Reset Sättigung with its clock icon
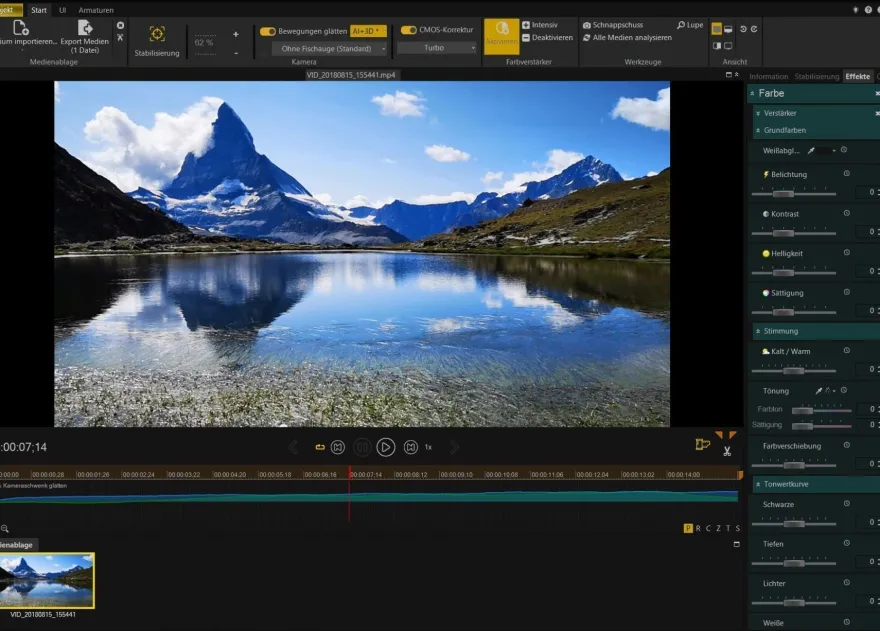 847,292
